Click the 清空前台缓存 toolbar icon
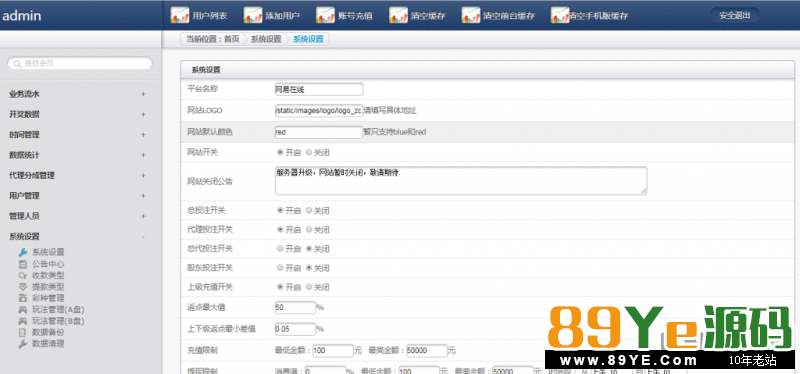The height and width of the screenshot is (374, 800). tap(471, 15)
